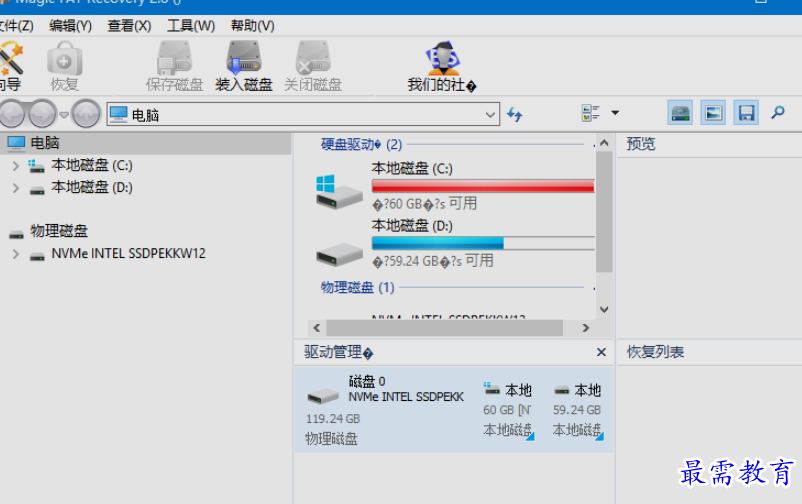
Task: Expand NVMe INTEL SSDPEKKW12 tree node
Action: (15, 254)
